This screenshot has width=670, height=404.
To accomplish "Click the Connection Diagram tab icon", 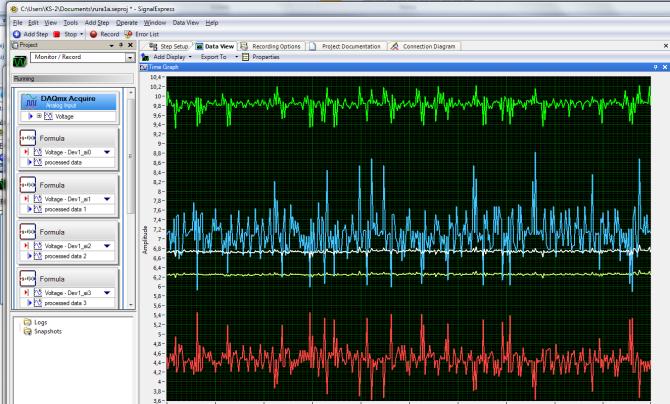I will pos(394,46).
